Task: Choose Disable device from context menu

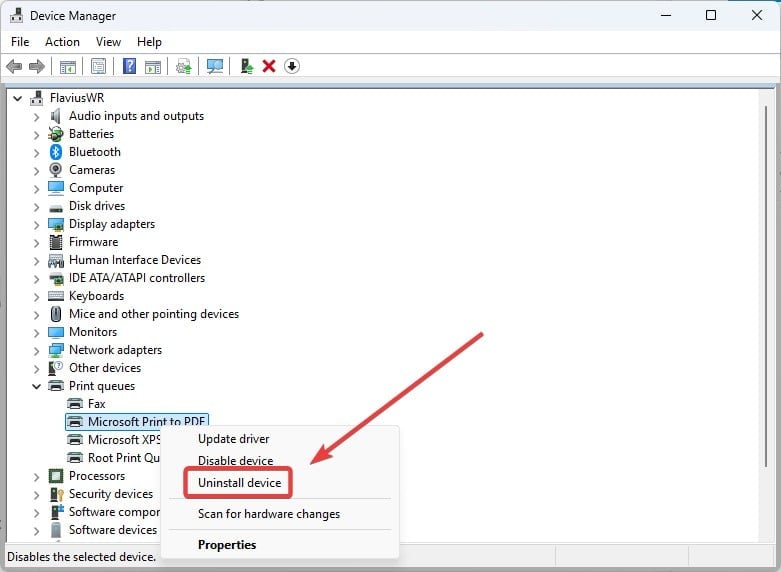Action: tap(236, 460)
